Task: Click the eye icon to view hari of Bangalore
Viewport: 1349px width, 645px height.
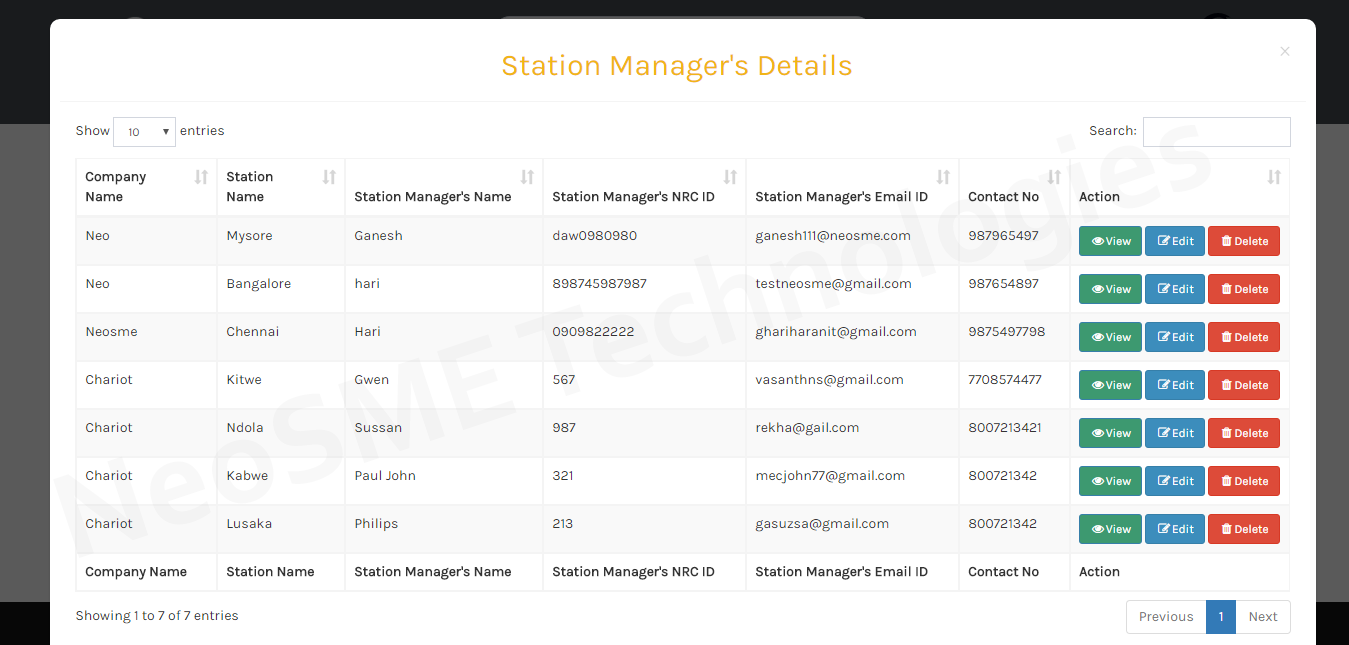Action: click(1096, 289)
